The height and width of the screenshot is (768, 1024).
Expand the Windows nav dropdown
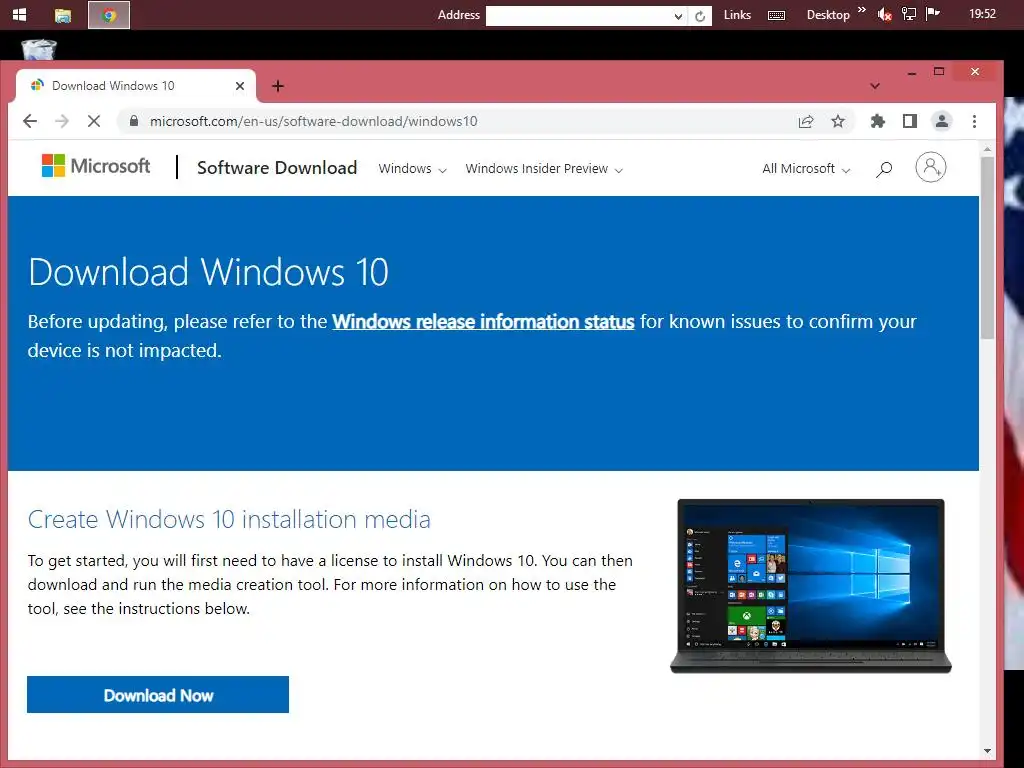coord(412,168)
